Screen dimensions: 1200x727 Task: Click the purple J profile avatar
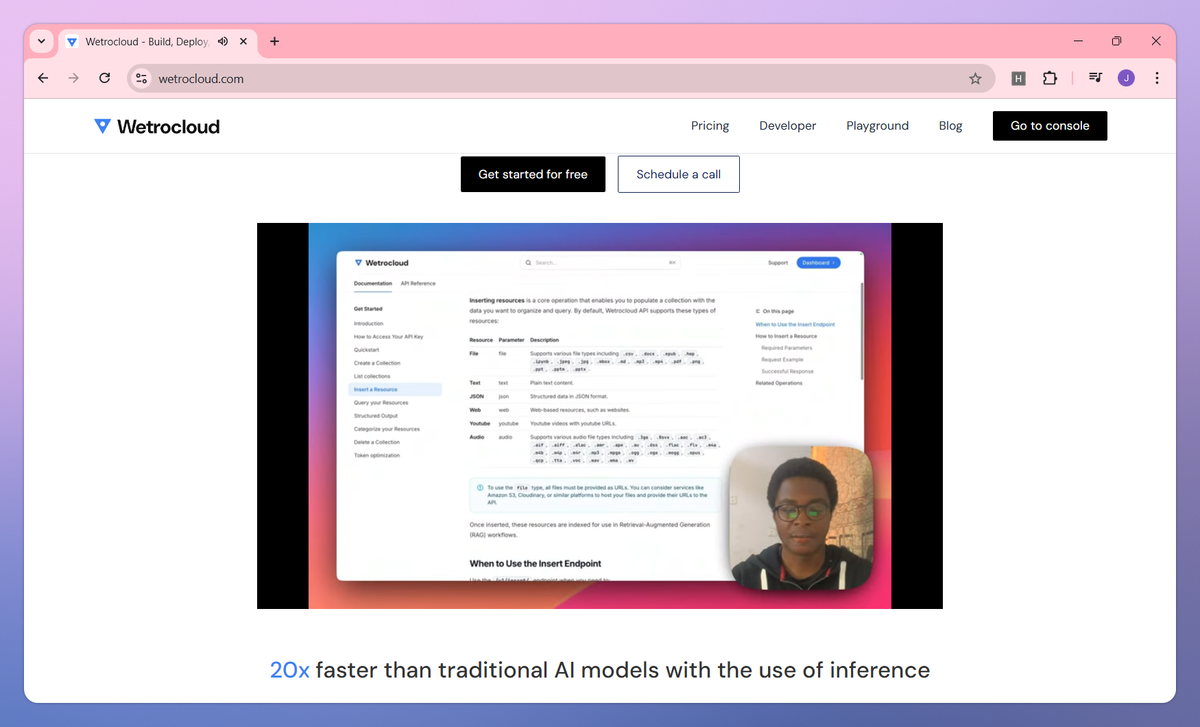click(1126, 77)
